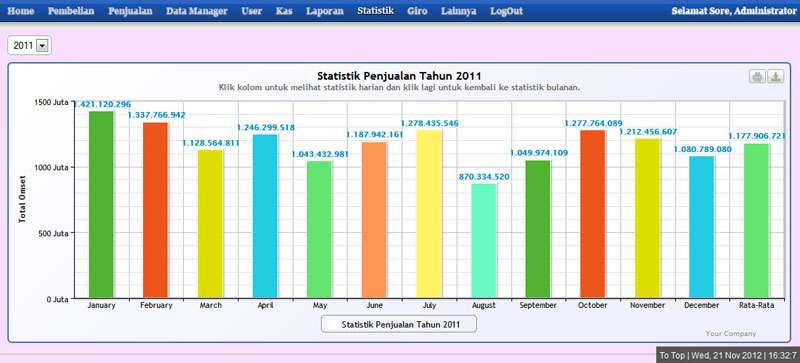Viewport: 800px width, 363px height.
Task: Open the Data Manager menu
Action: tap(196, 11)
